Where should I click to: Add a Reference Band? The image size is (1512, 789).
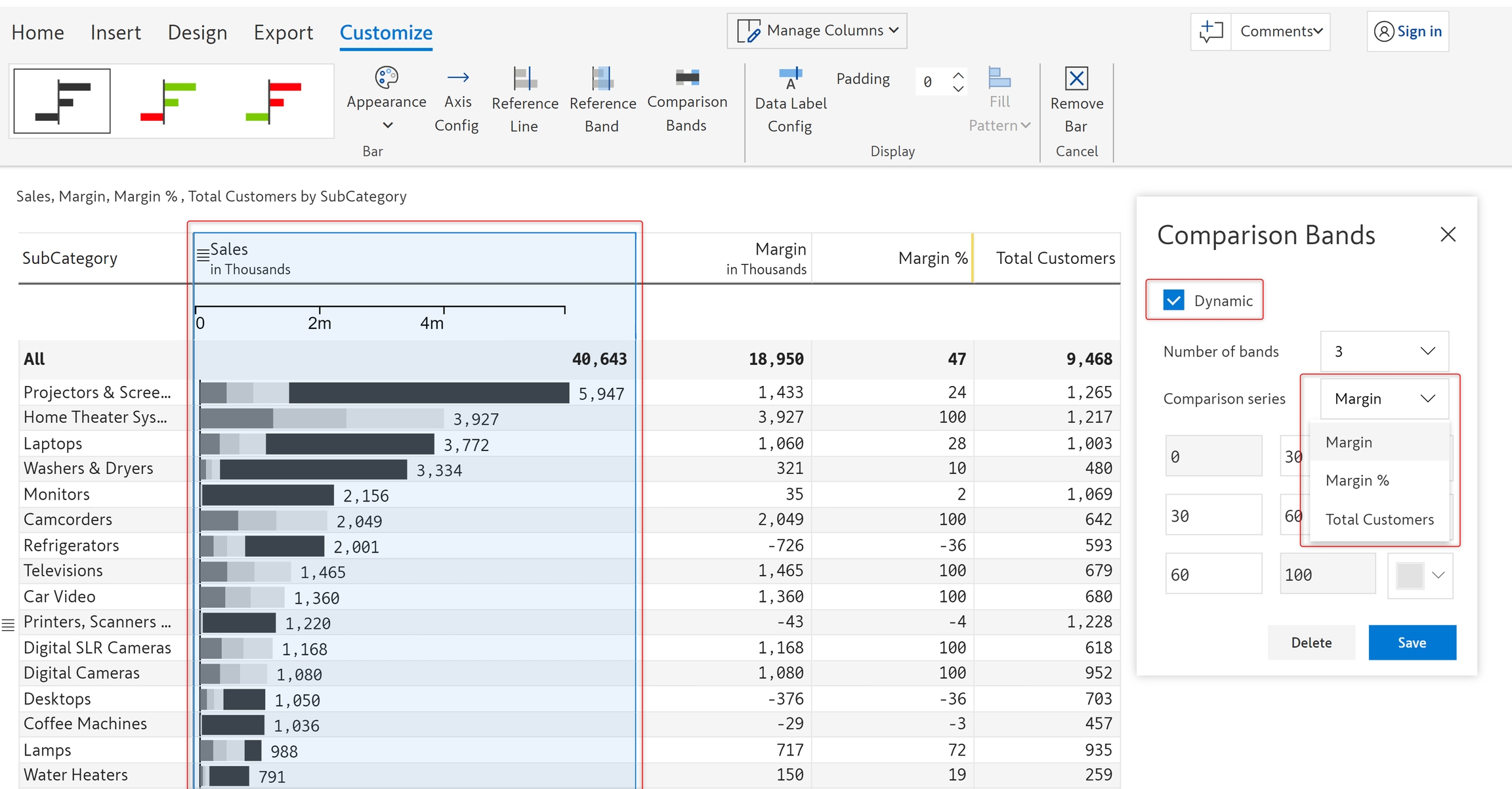tap(602, 101)
